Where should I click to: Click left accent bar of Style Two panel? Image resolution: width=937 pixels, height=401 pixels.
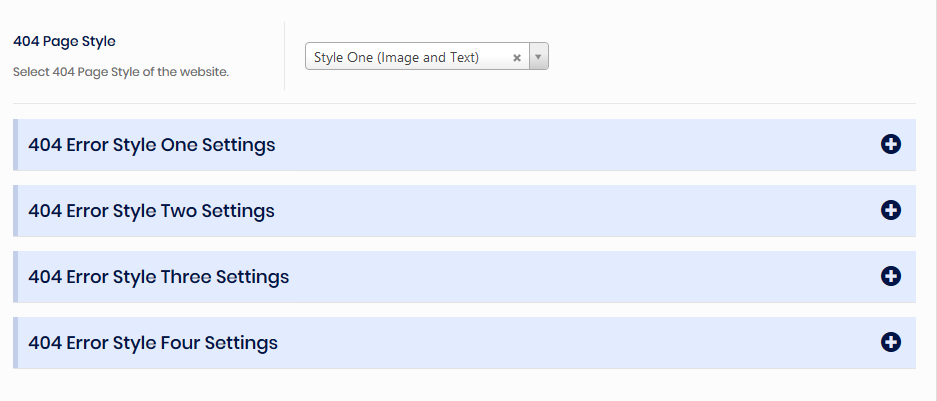pyautogui.click(x=16, y=211)
